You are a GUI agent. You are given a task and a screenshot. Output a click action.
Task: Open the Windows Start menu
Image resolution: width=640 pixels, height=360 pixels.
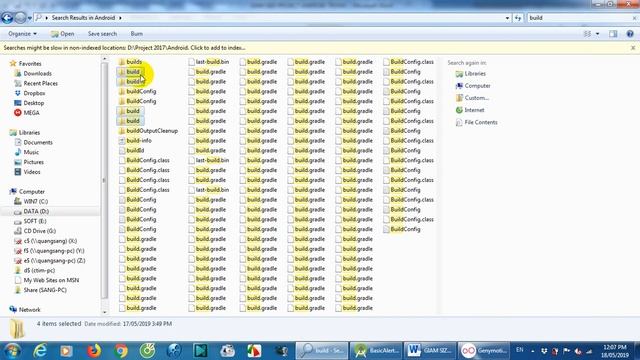(x=12, y=351)
